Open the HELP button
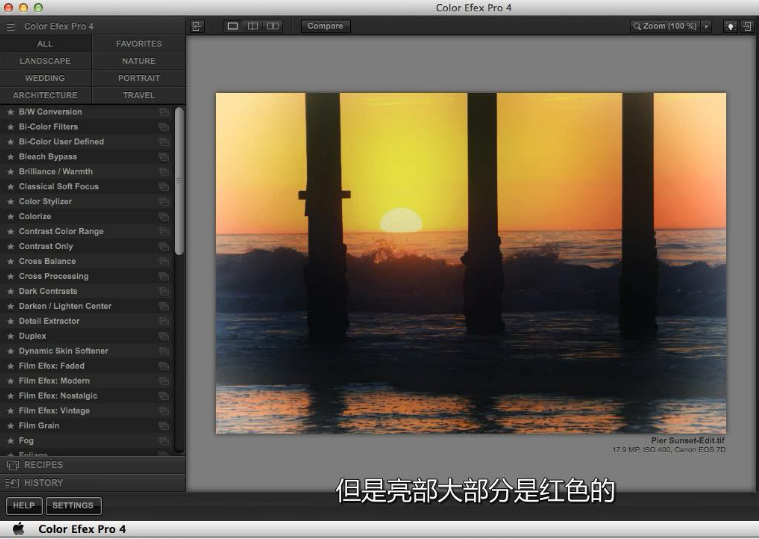Screen dimensions: 759x539 tap(24, 506)
